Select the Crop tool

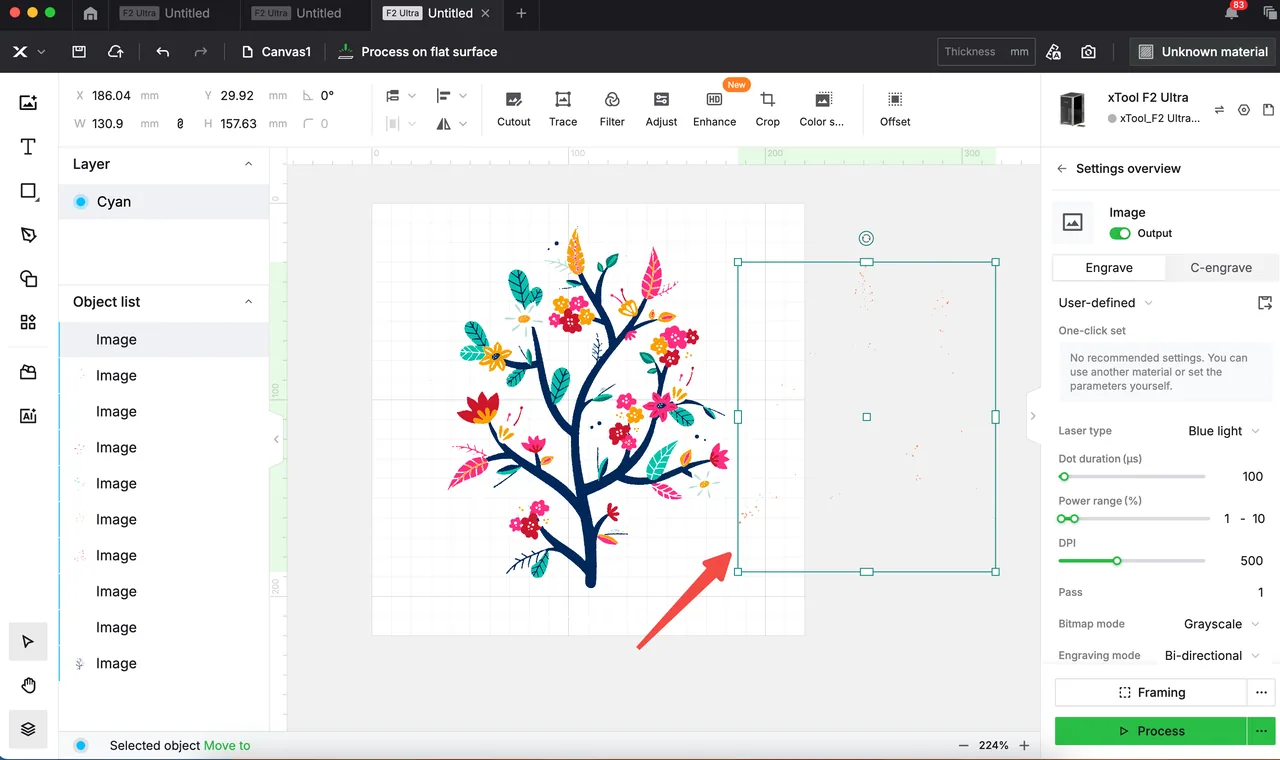click(x=768, y=109)
